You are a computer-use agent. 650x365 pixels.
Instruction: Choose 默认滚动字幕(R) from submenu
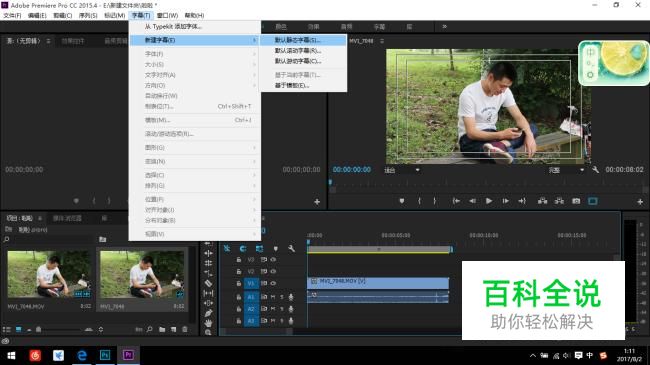pos(303,51)
